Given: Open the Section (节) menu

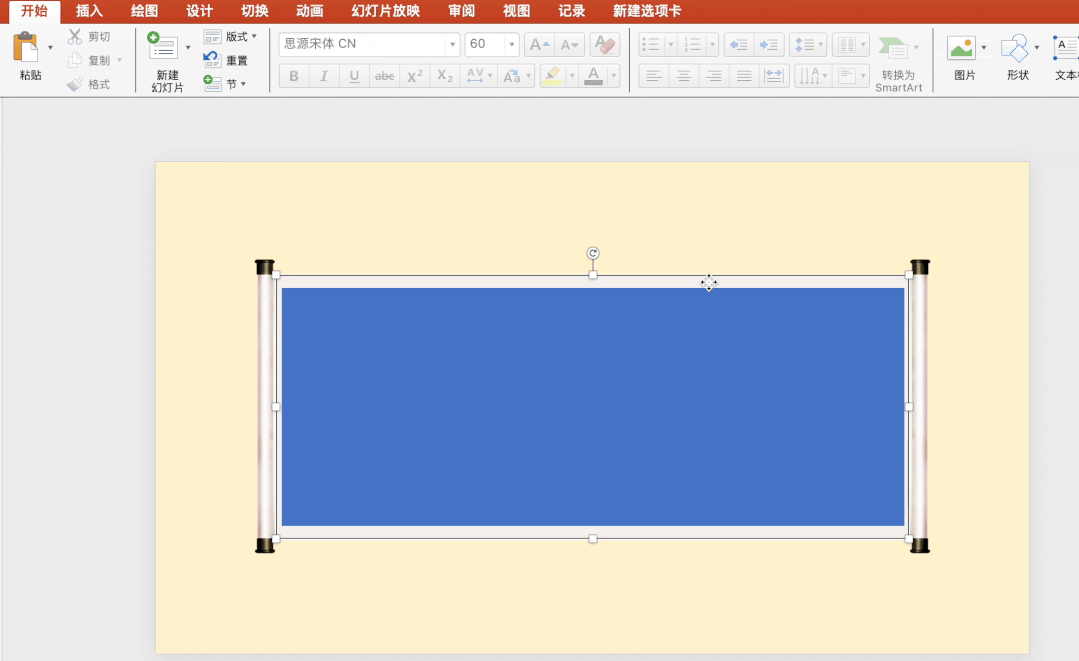Looking at the screenshot, I should click(225, 84).
